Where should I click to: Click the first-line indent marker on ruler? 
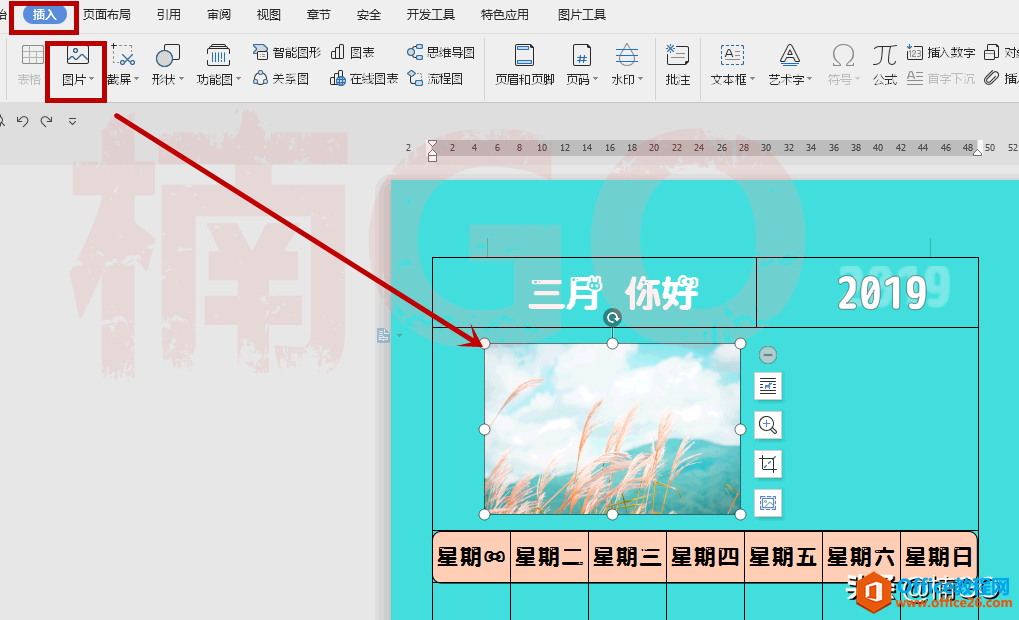pos(432,145)
